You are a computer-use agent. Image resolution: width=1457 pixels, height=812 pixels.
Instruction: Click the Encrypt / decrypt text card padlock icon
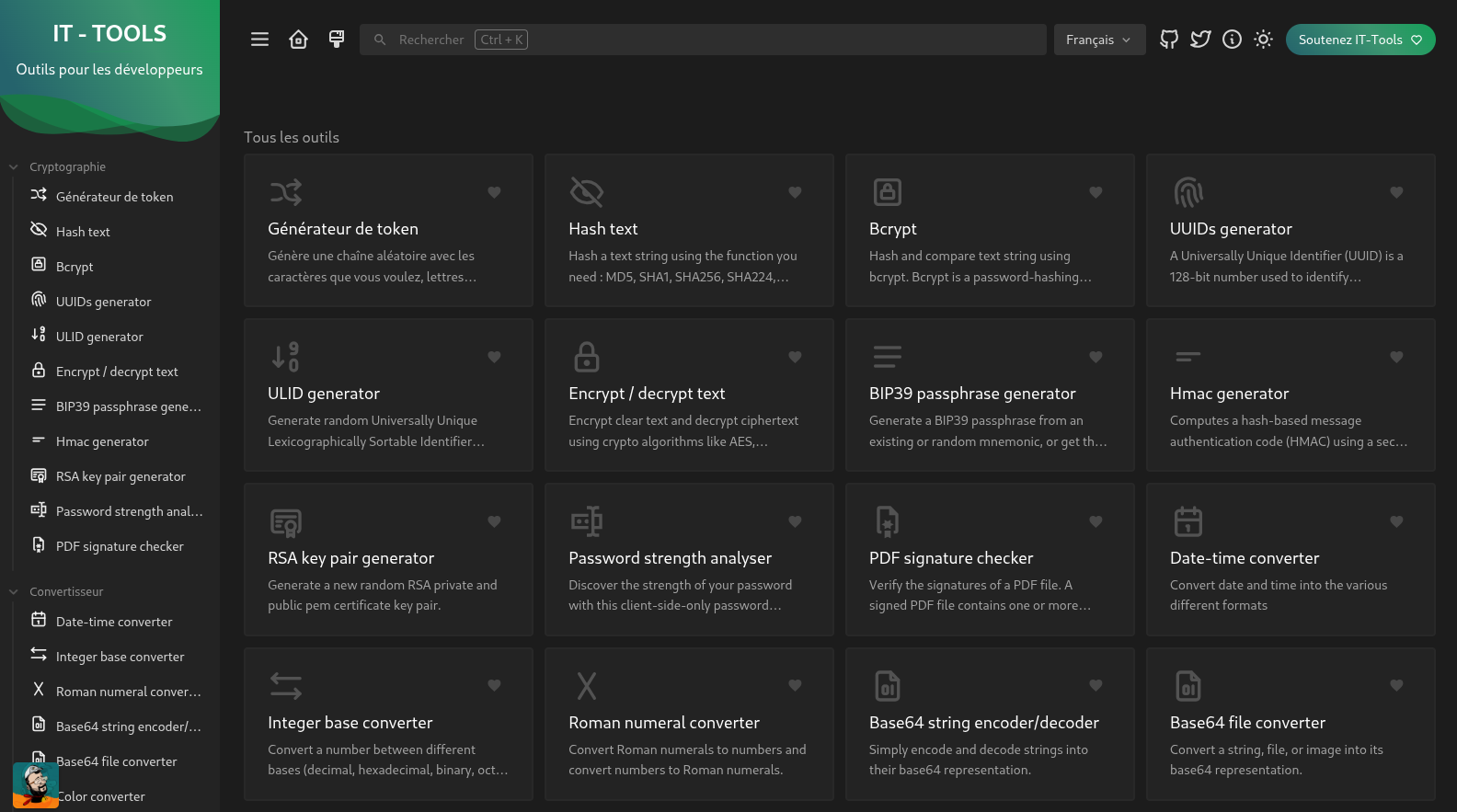587,357
